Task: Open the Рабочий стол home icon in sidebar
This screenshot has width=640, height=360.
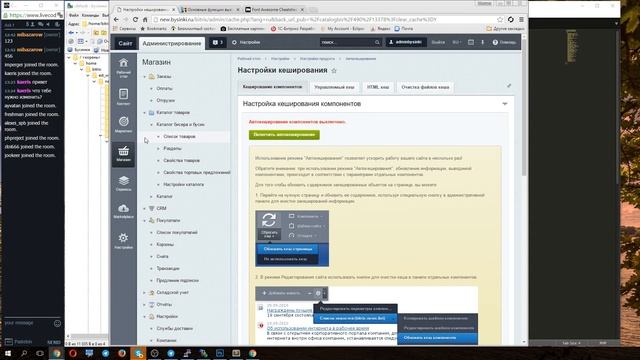Action: pyautogui.click(x=123, y=63)
